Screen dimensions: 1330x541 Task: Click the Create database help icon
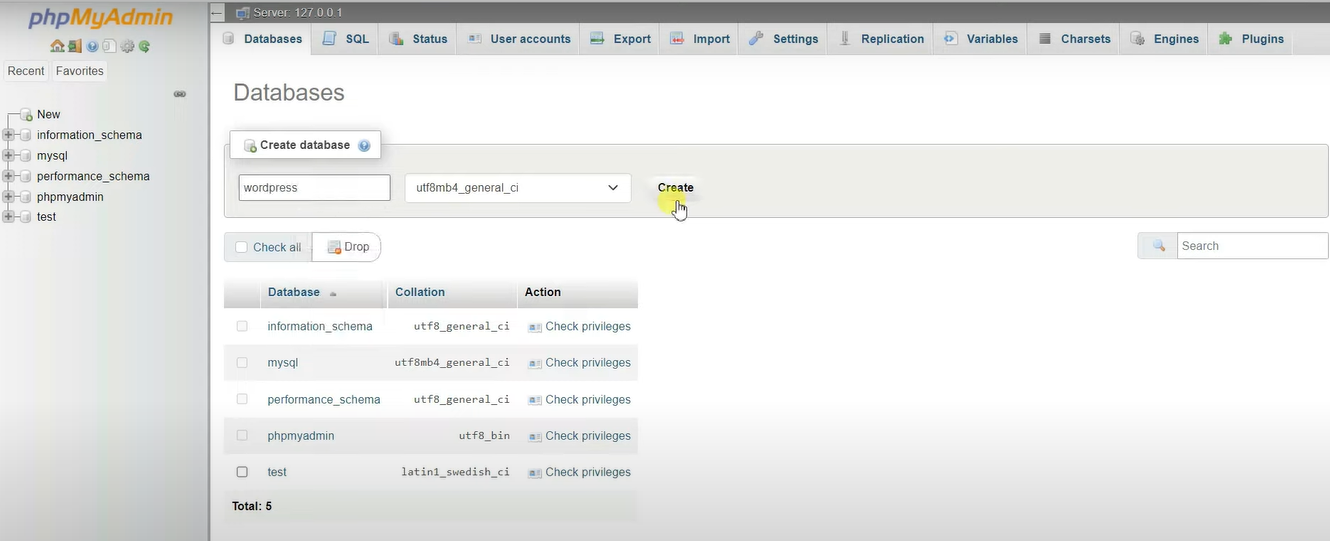[364, 146]
